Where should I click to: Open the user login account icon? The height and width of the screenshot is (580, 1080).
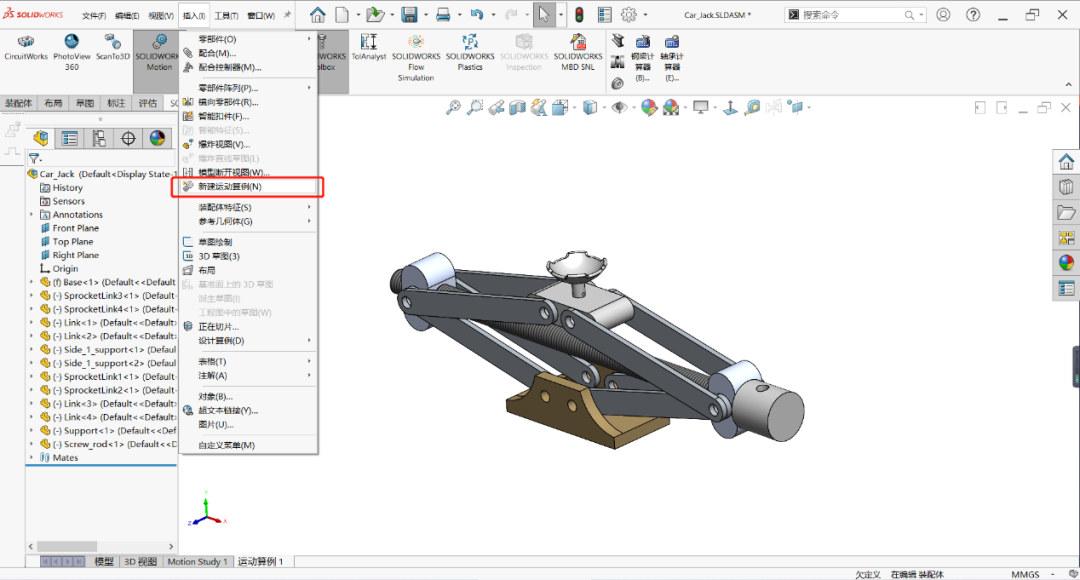point(943,14)
